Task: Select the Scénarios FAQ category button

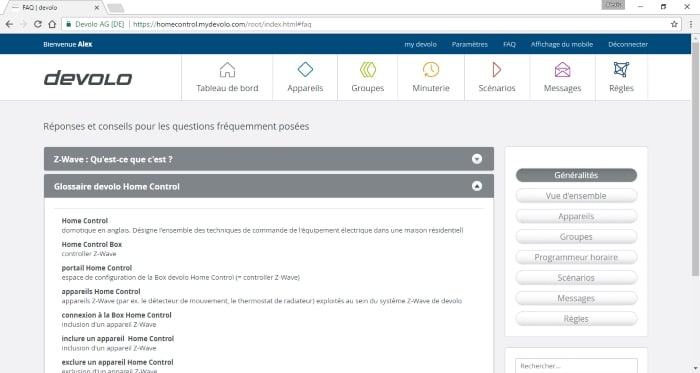Action: coord(576,278)
